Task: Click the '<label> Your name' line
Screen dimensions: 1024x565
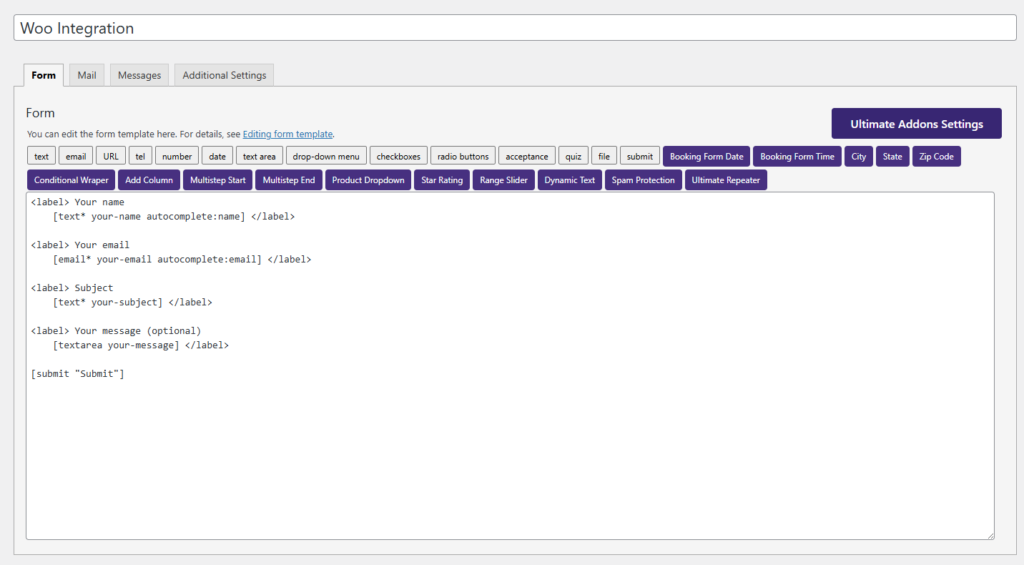Action: click(77, 202)
